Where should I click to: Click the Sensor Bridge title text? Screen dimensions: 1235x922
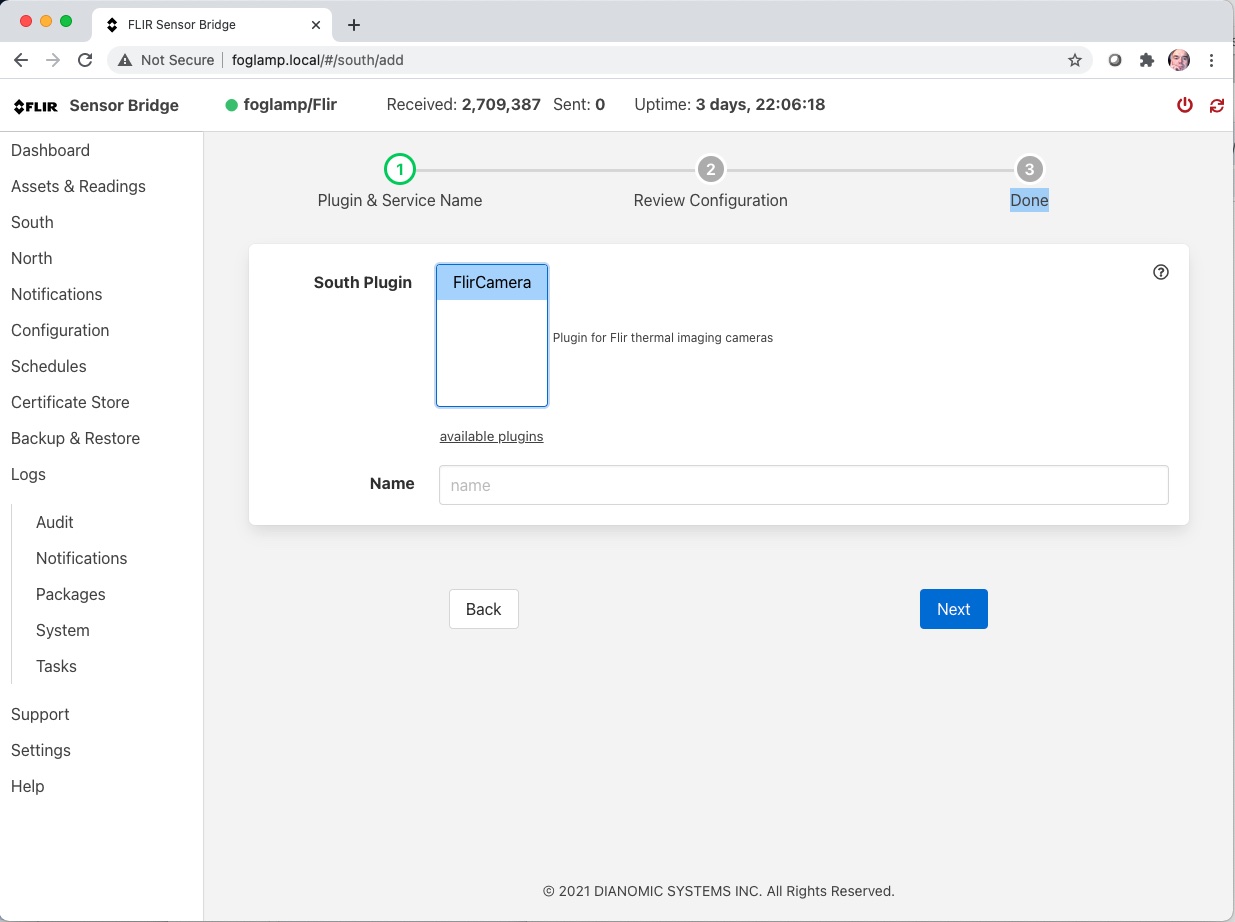click(x=124, y=105)
